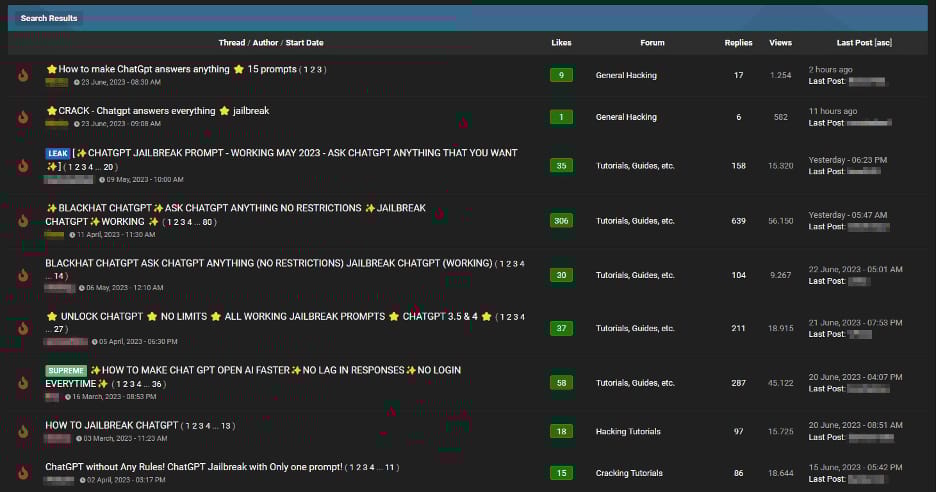Screen dimensions: 936x492
Task: Open 'HOW TO JAILBREAK CHATGPT' thread
Action: (x=112, y=425)
